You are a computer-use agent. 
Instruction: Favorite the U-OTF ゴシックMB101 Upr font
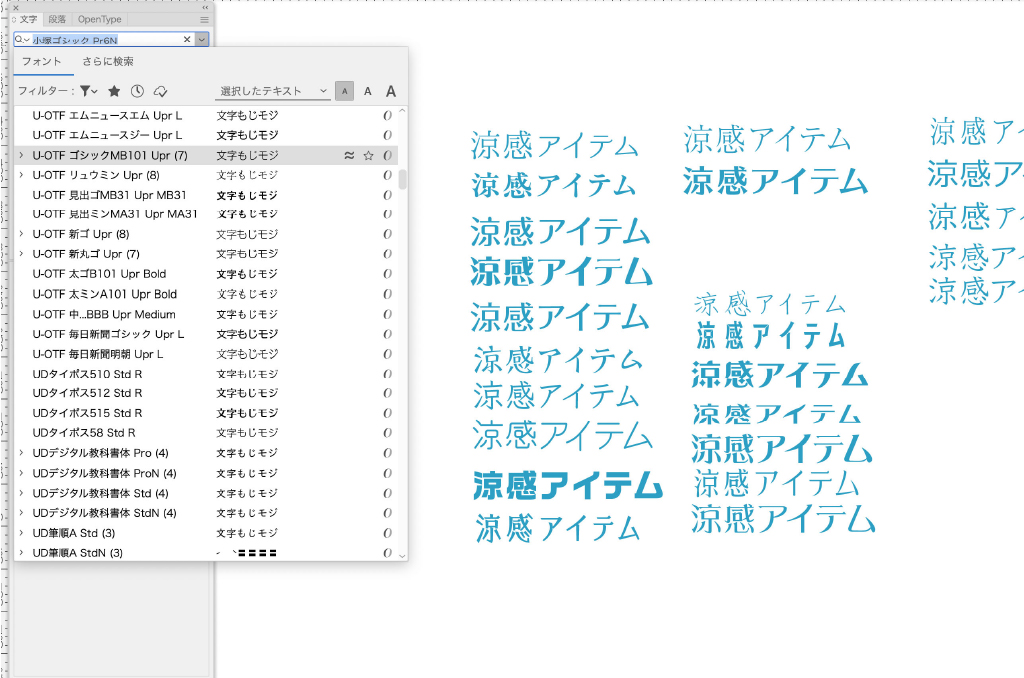point(368,156)
